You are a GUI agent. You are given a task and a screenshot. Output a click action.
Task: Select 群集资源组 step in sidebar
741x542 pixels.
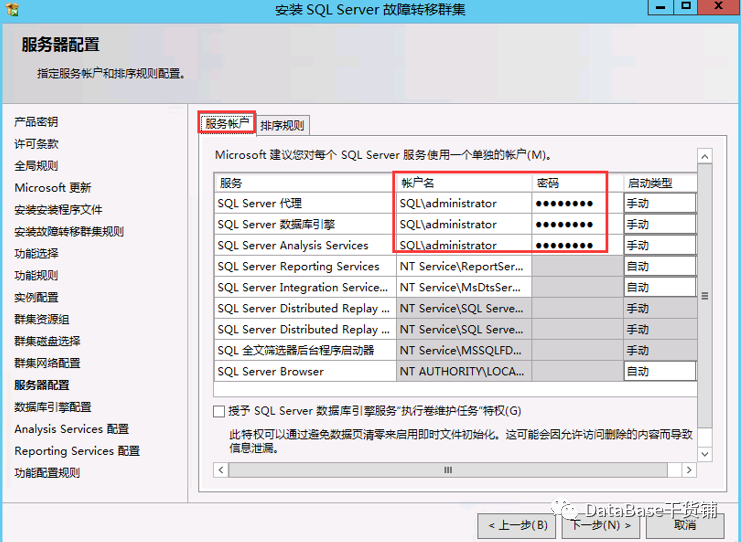(x=42, y=319)
